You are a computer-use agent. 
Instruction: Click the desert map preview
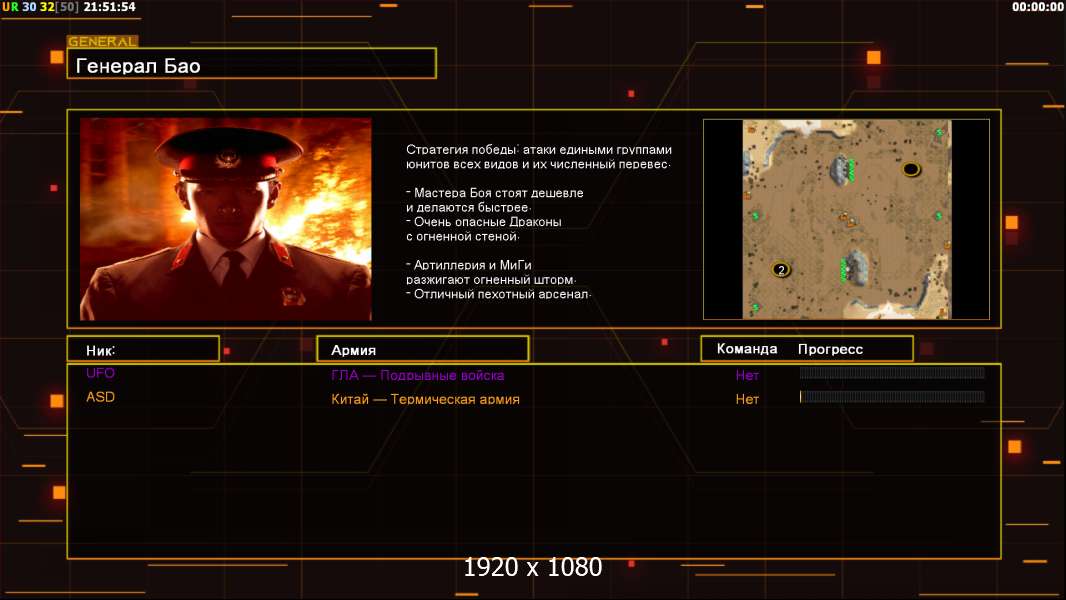[x=846, y=219]
